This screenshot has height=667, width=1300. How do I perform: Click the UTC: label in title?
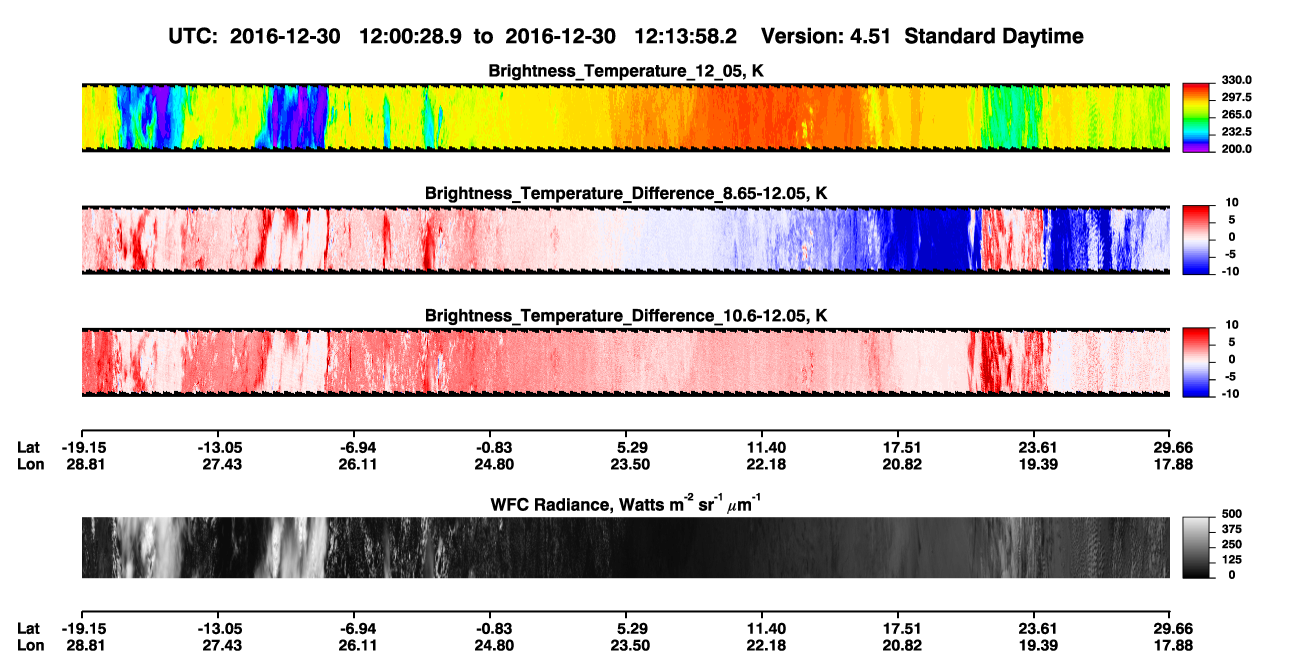(193, 36)
